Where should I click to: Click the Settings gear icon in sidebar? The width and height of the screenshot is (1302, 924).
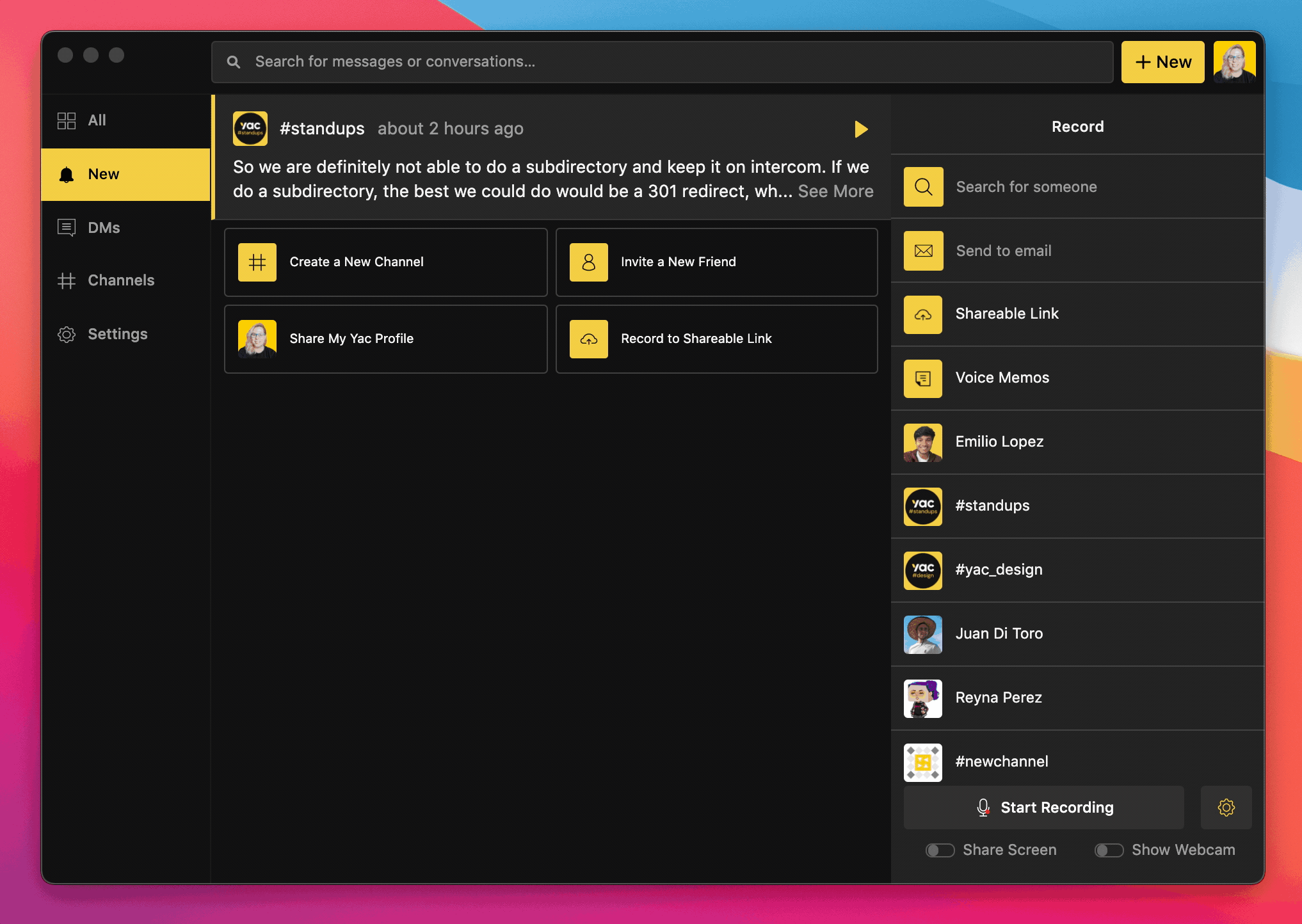tap(67, 335)
